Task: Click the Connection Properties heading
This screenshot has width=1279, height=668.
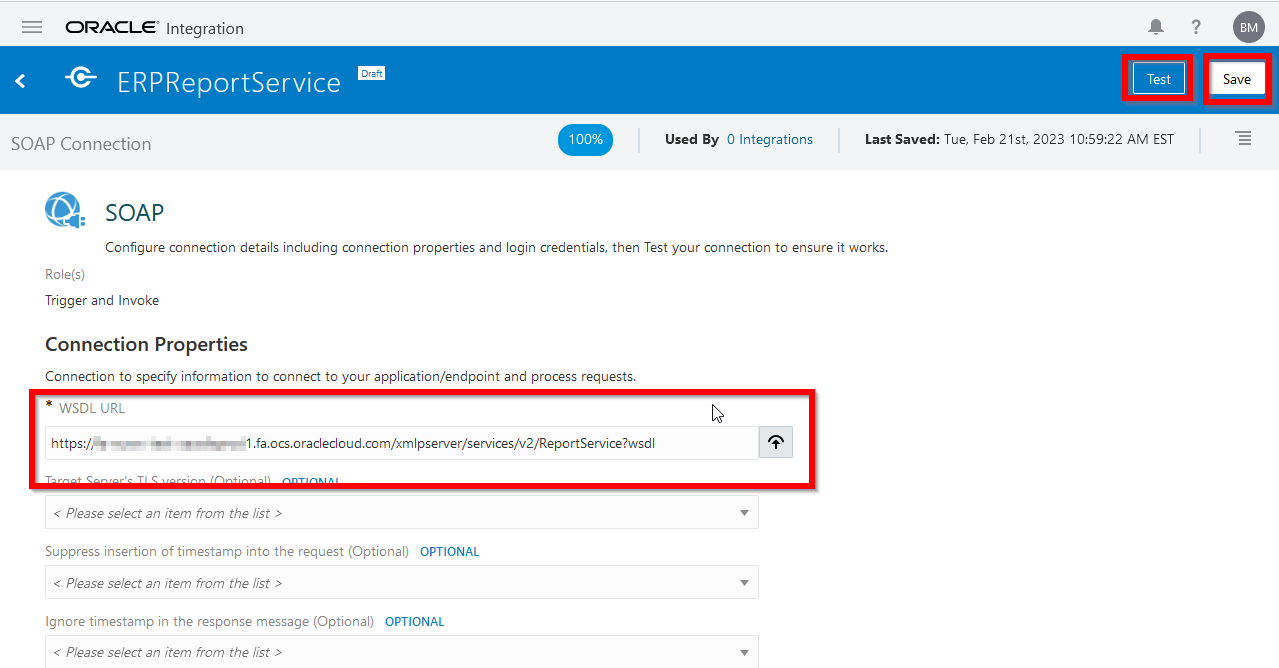Action: coord(146,344)
